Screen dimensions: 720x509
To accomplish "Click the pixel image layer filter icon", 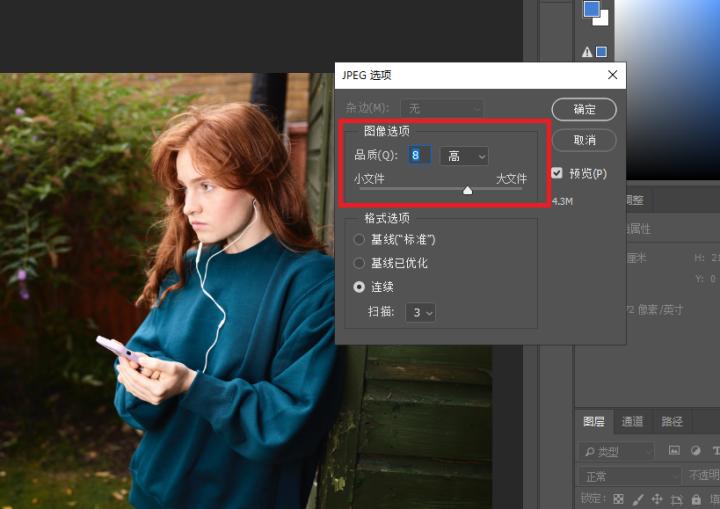I will [x=675, y=451].
